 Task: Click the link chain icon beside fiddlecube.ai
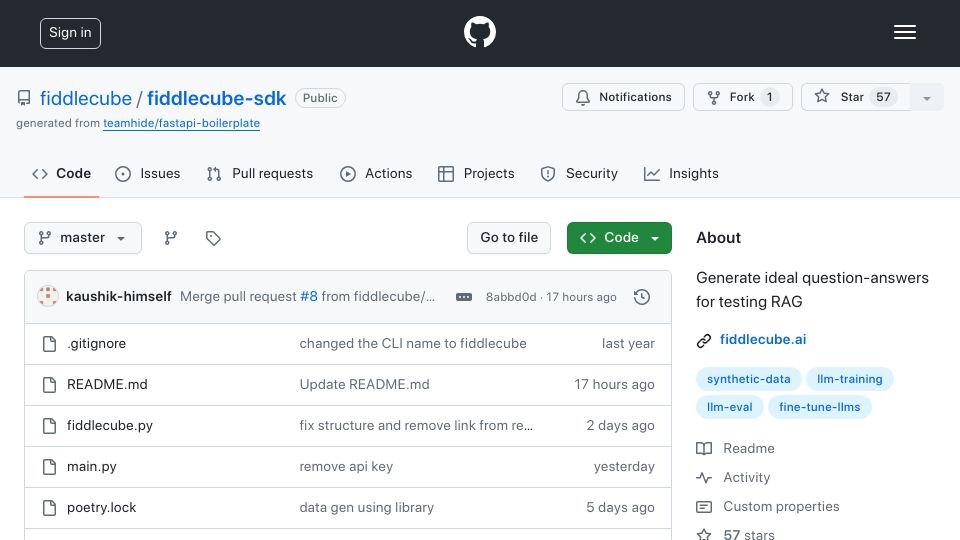(704, 340)
